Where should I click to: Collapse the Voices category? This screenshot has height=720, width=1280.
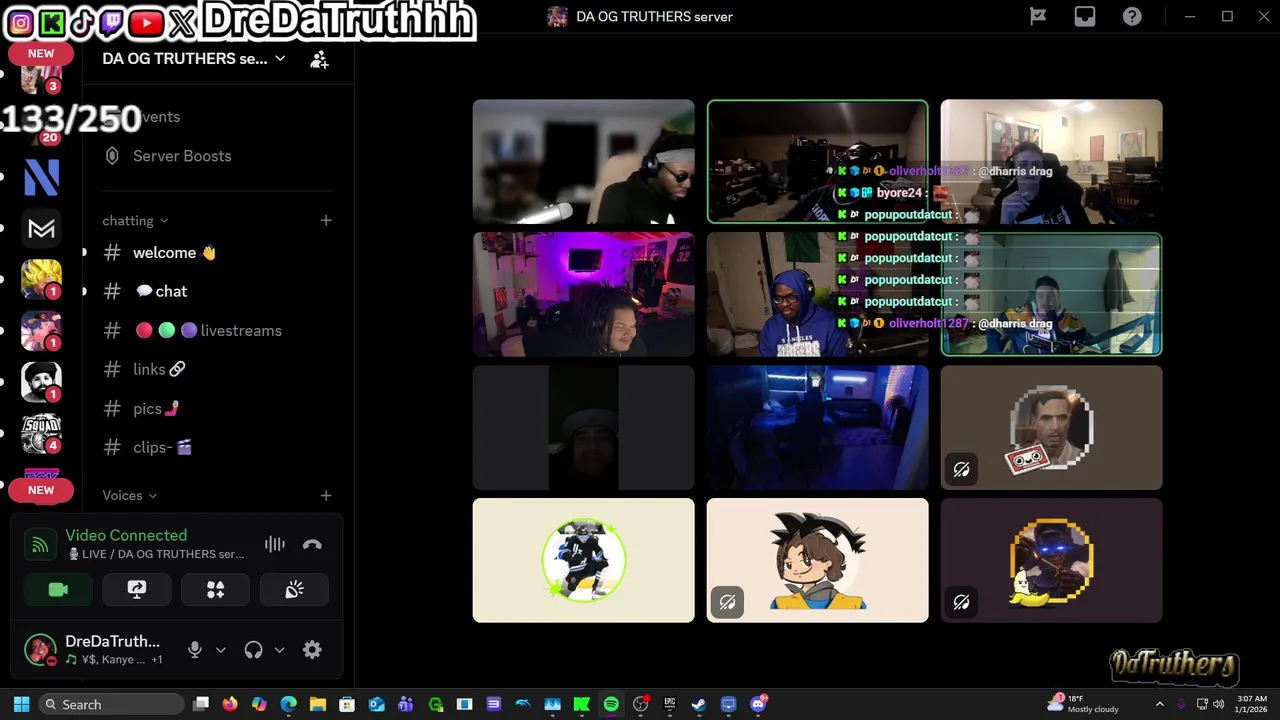point(129,496)
